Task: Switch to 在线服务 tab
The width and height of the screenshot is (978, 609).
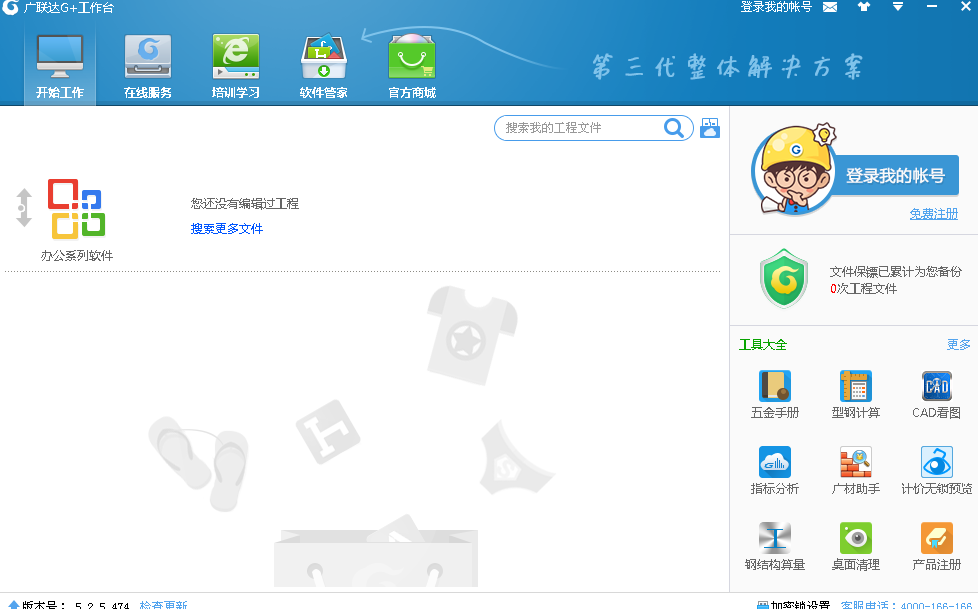Action: click(148, 67)
